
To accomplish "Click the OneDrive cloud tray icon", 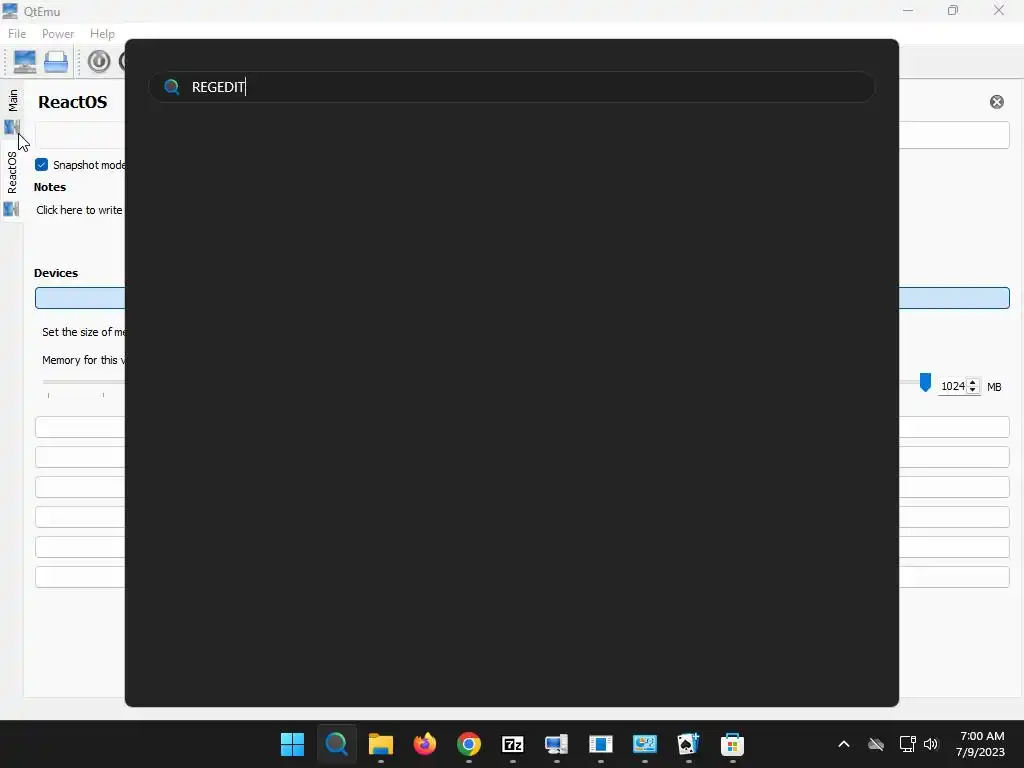I will point(876,744).
